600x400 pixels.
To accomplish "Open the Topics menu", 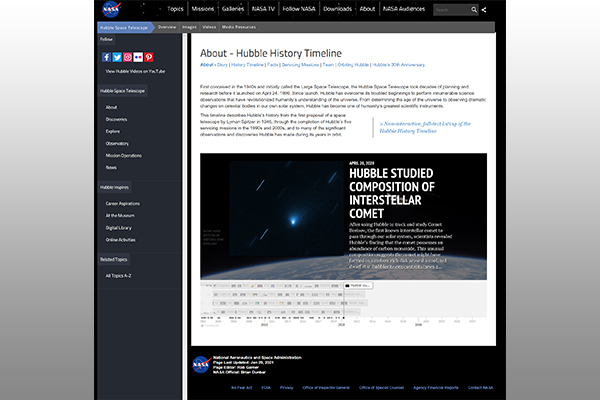I will (175, 9).
